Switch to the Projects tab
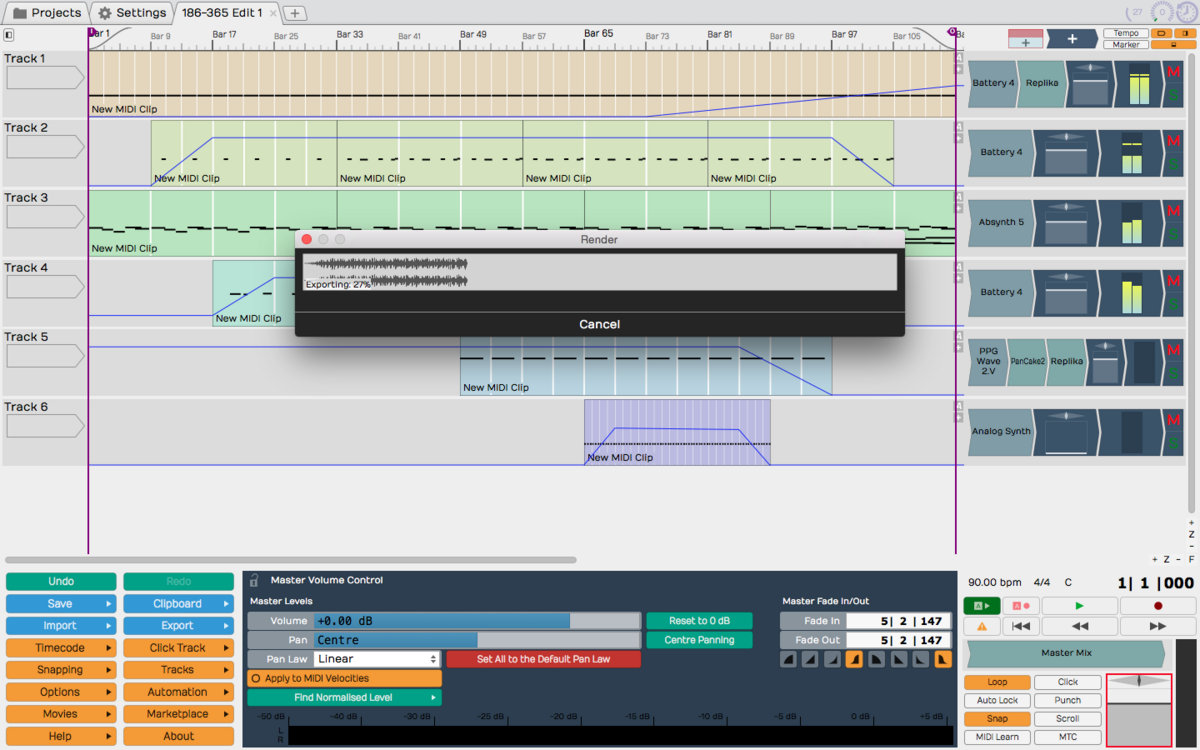The image size is (1200, 750). [x=46, y=13]
